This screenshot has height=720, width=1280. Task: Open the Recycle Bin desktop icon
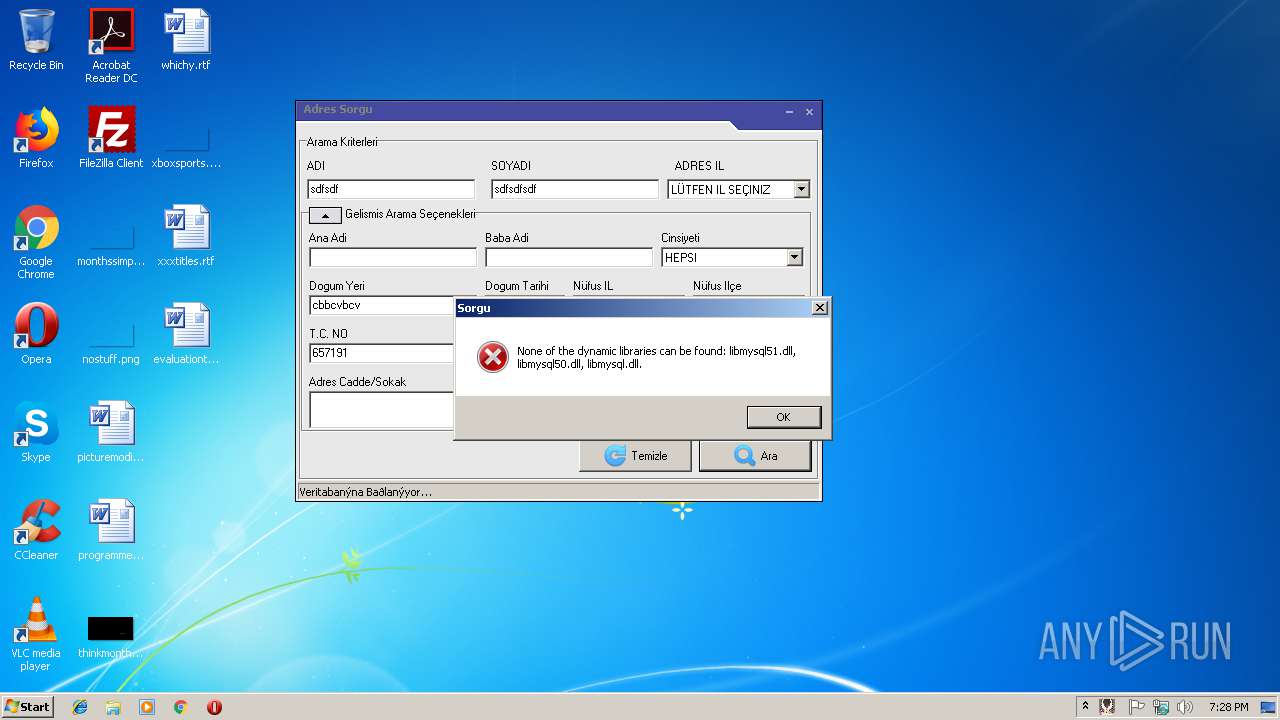tap(36, 40)
